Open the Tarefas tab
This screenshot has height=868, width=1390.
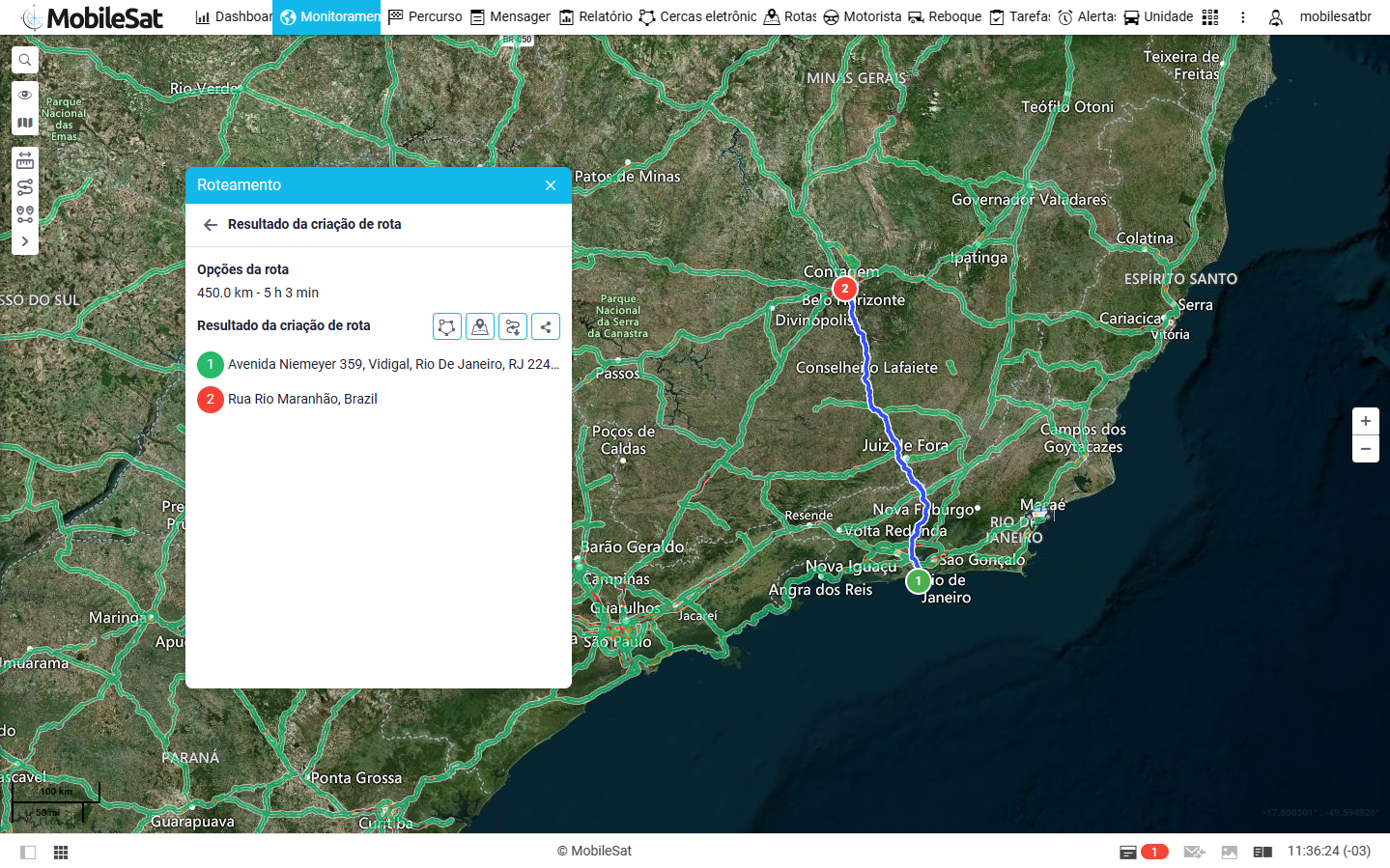coord(1020,16)
